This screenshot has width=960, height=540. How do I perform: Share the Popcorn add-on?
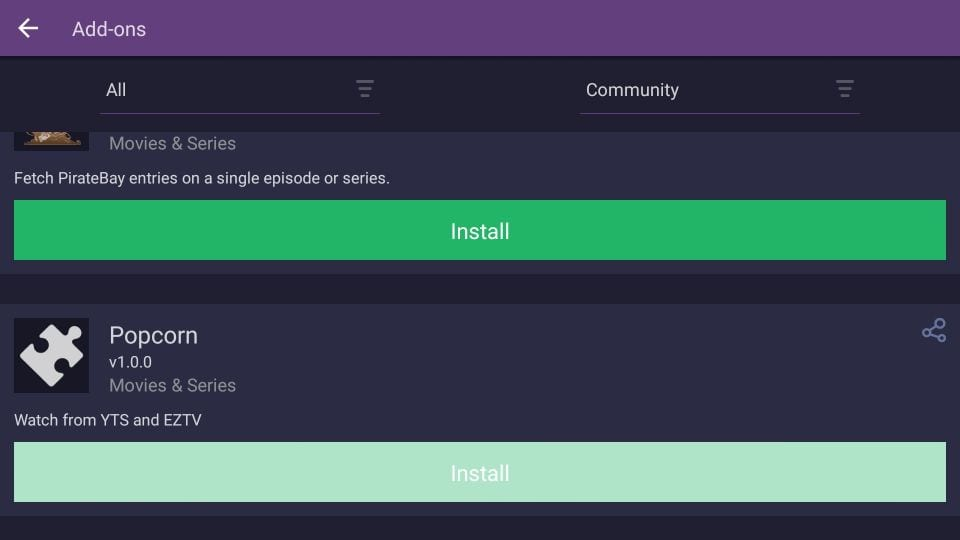point(934,331)
